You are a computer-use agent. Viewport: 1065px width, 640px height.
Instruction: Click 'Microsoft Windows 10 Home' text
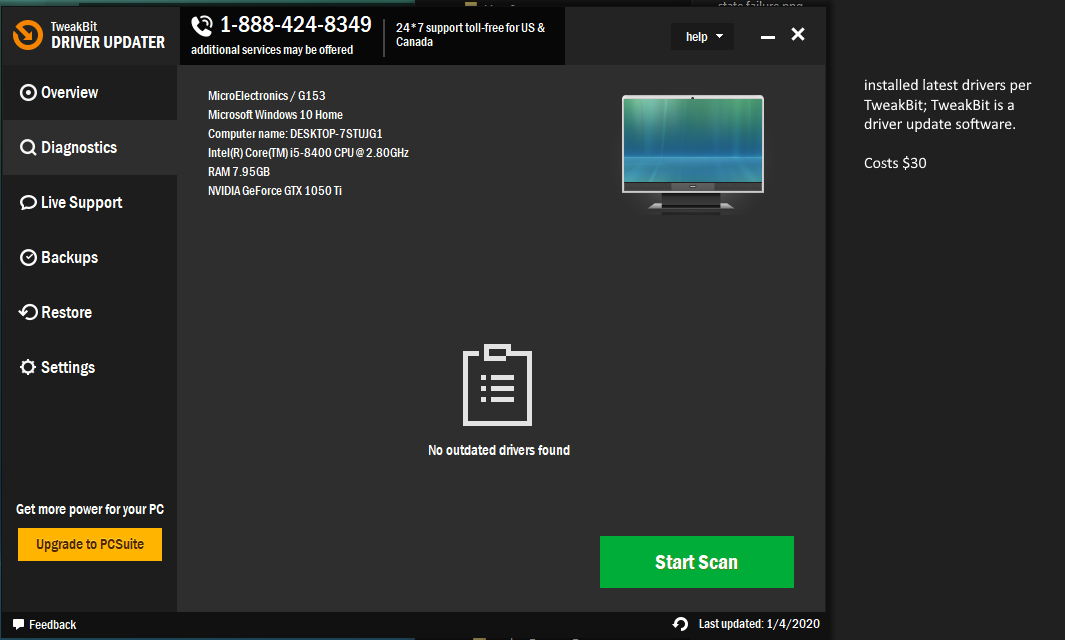(x=275, y=115)
